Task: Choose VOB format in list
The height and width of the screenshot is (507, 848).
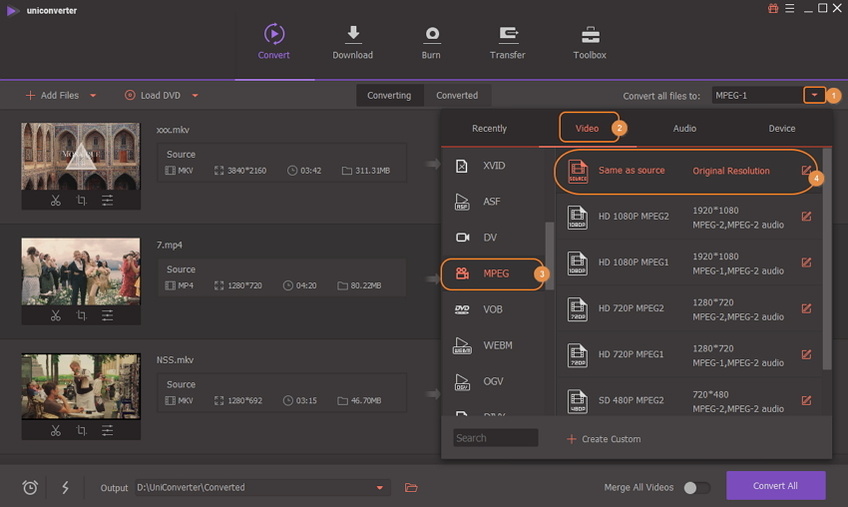Action: click(x=493, y=310)
